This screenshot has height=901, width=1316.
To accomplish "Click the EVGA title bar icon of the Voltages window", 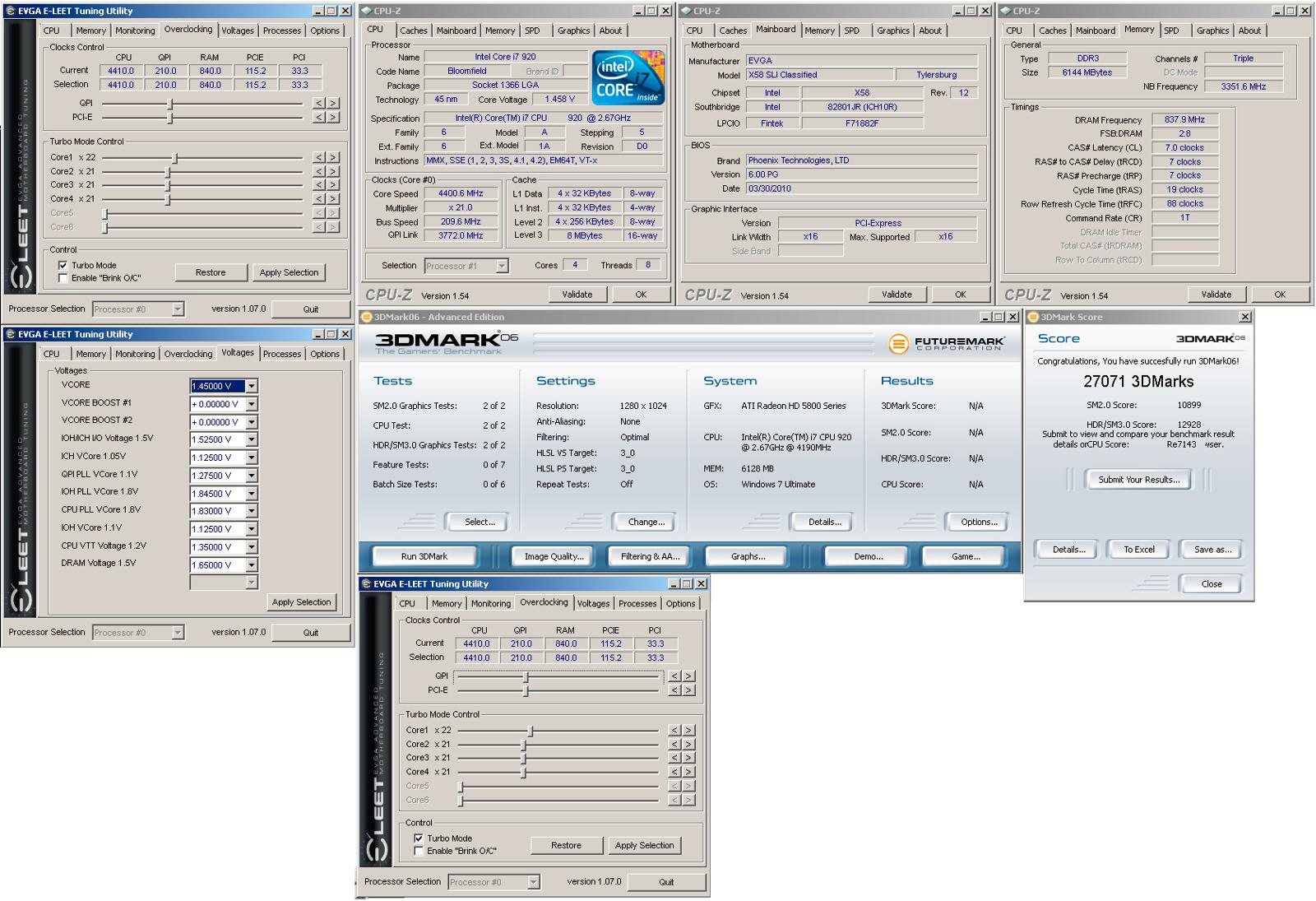I will click(x=10, y=334).
